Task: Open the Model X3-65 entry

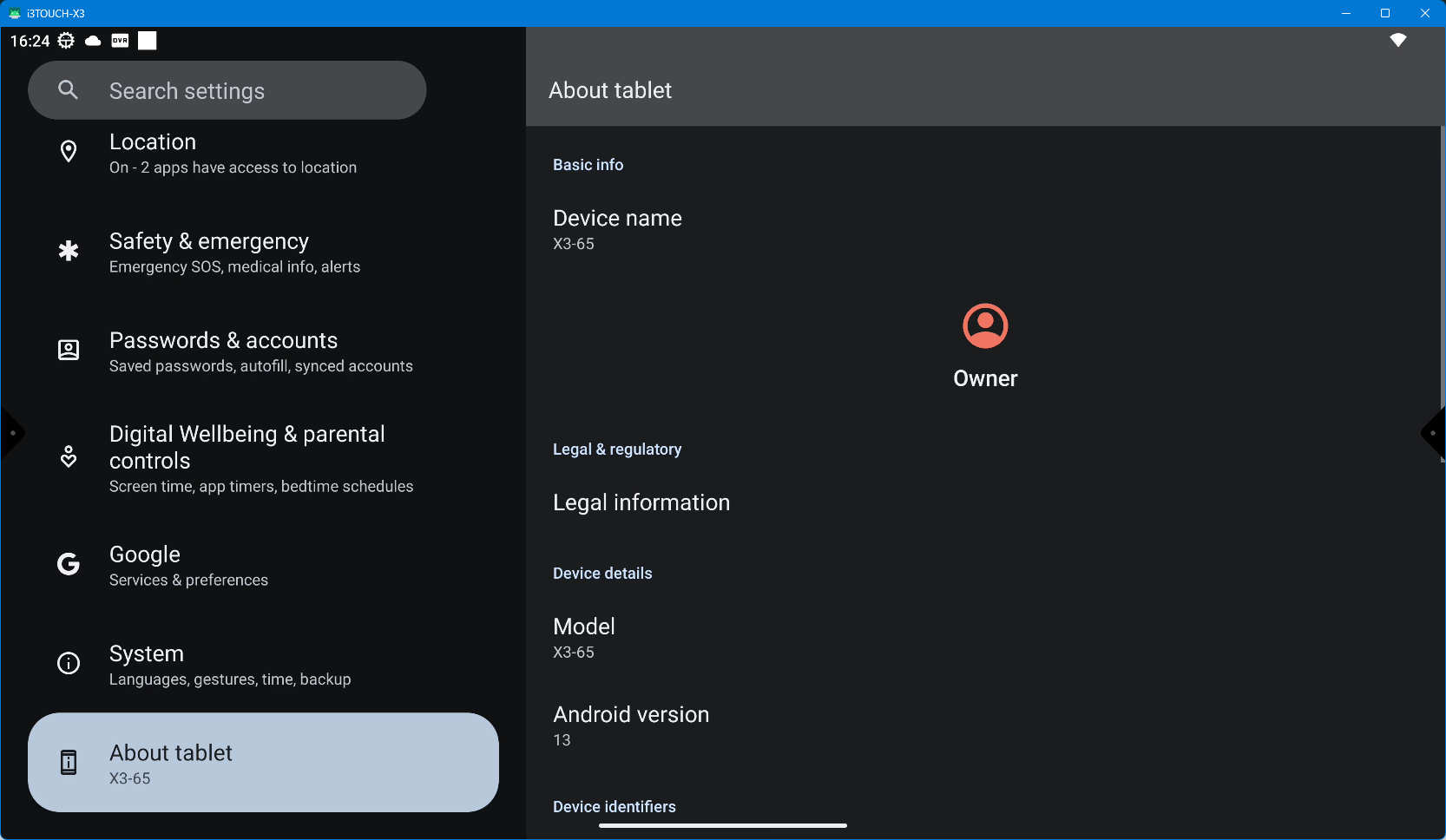Action: (x=584, y=638)
